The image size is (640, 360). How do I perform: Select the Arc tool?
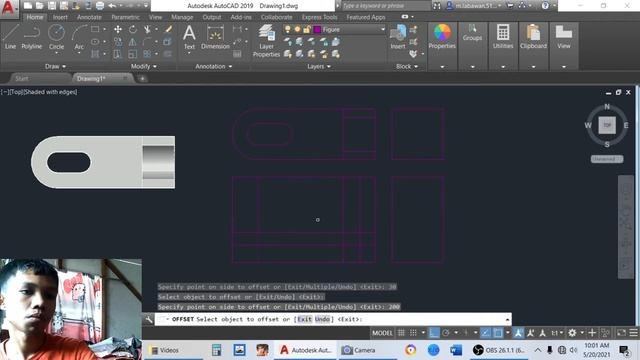point(79,37)
